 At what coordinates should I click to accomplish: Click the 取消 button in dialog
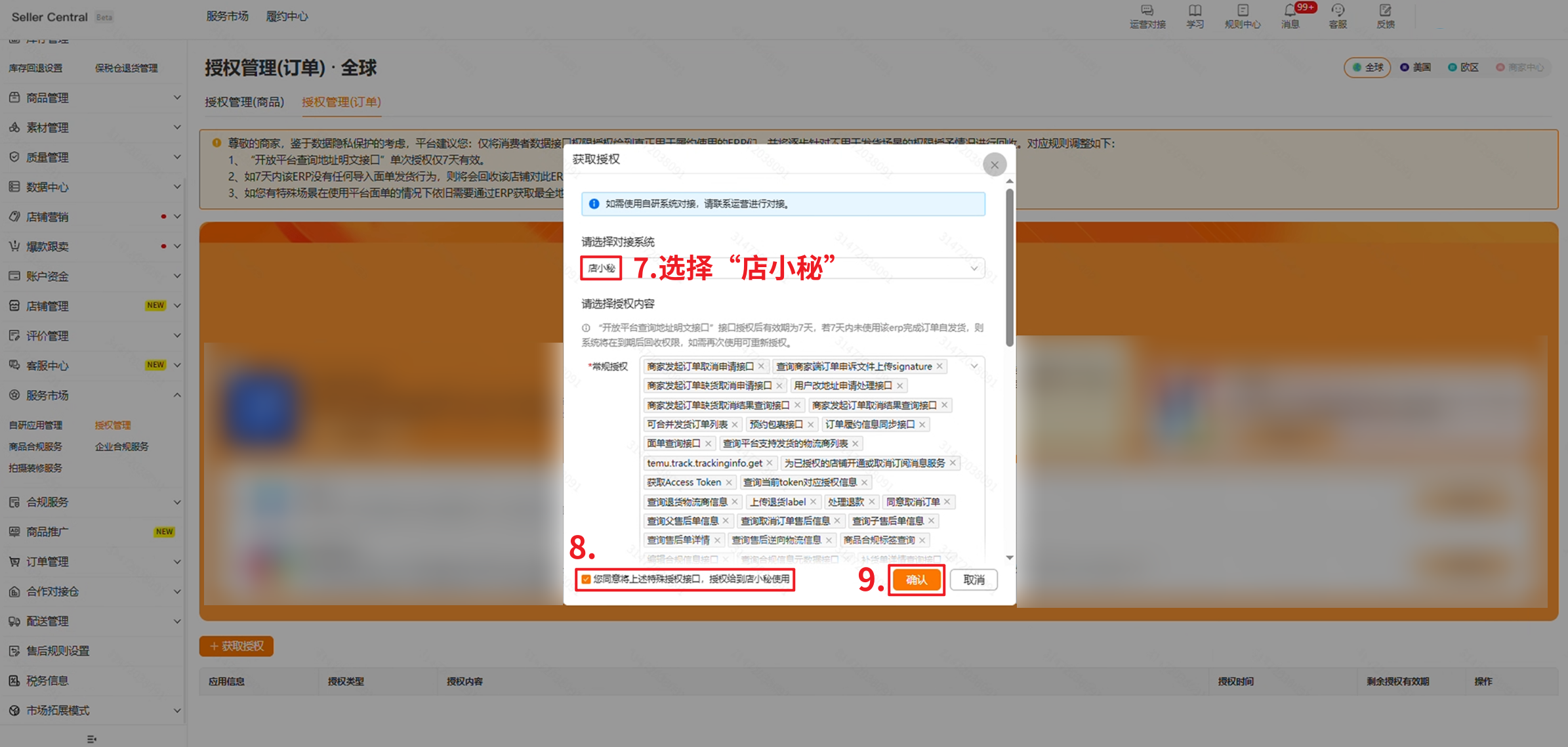[974, 580]
